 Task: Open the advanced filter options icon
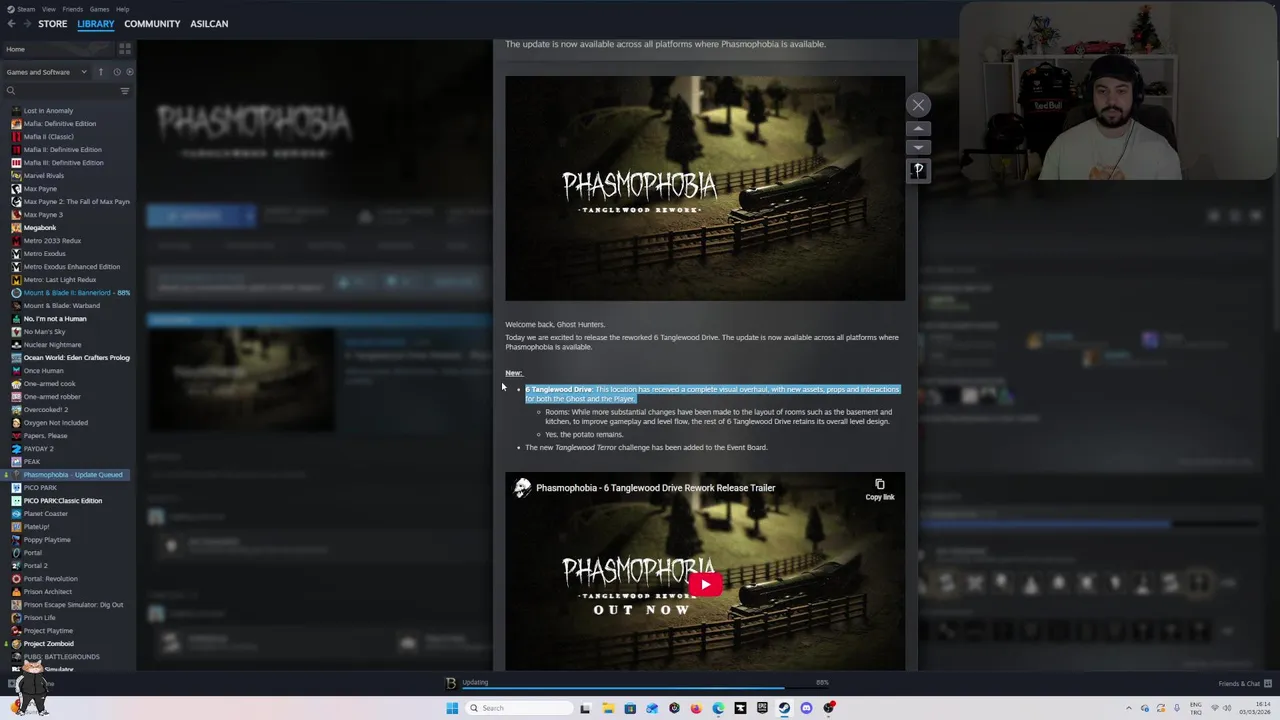125,91
